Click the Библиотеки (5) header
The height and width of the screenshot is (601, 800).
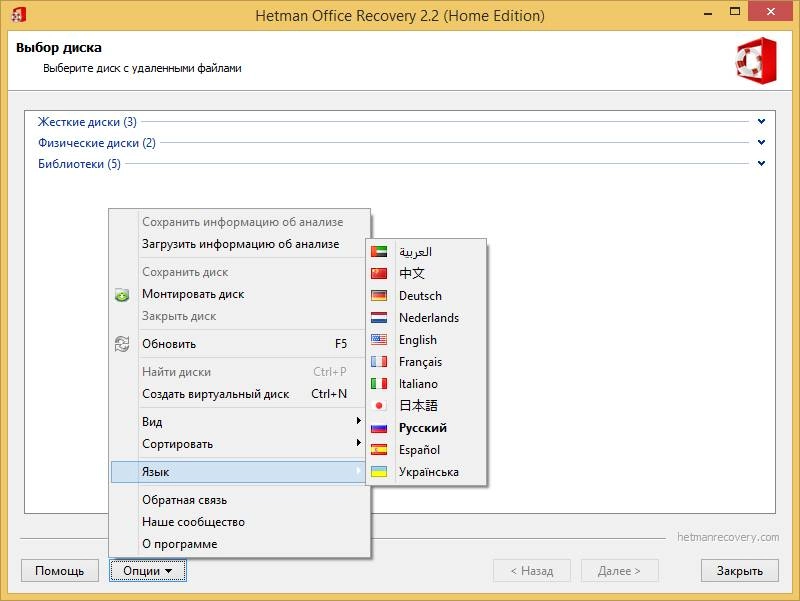80,163
